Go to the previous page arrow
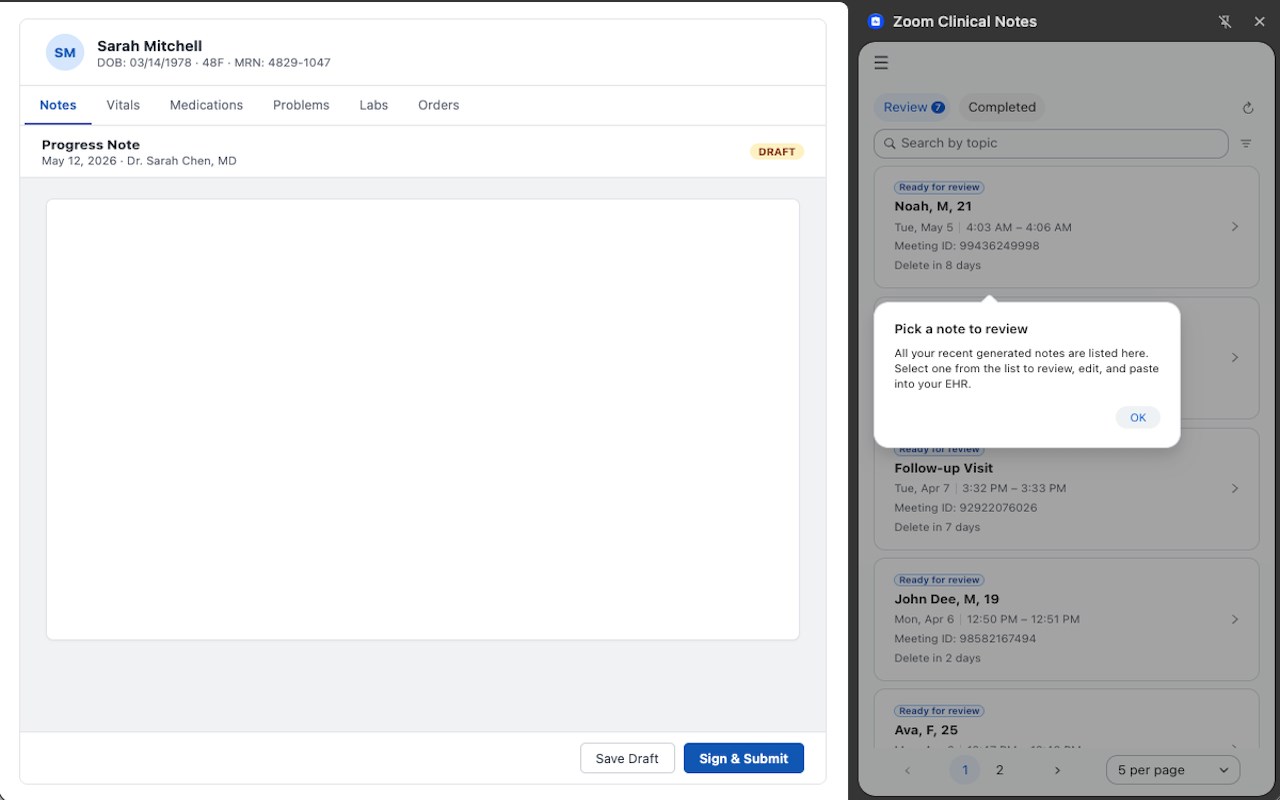 908,770
